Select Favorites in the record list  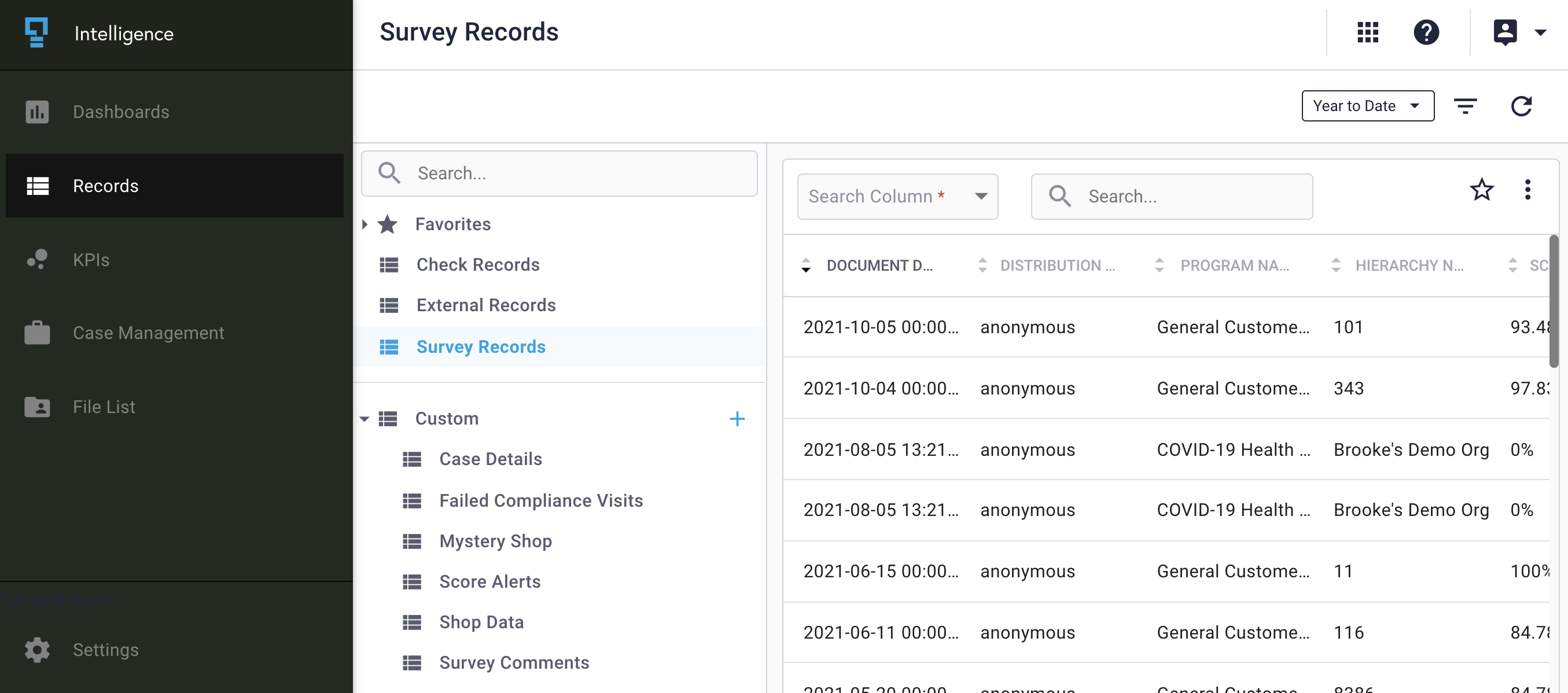(x=453, y=224)
